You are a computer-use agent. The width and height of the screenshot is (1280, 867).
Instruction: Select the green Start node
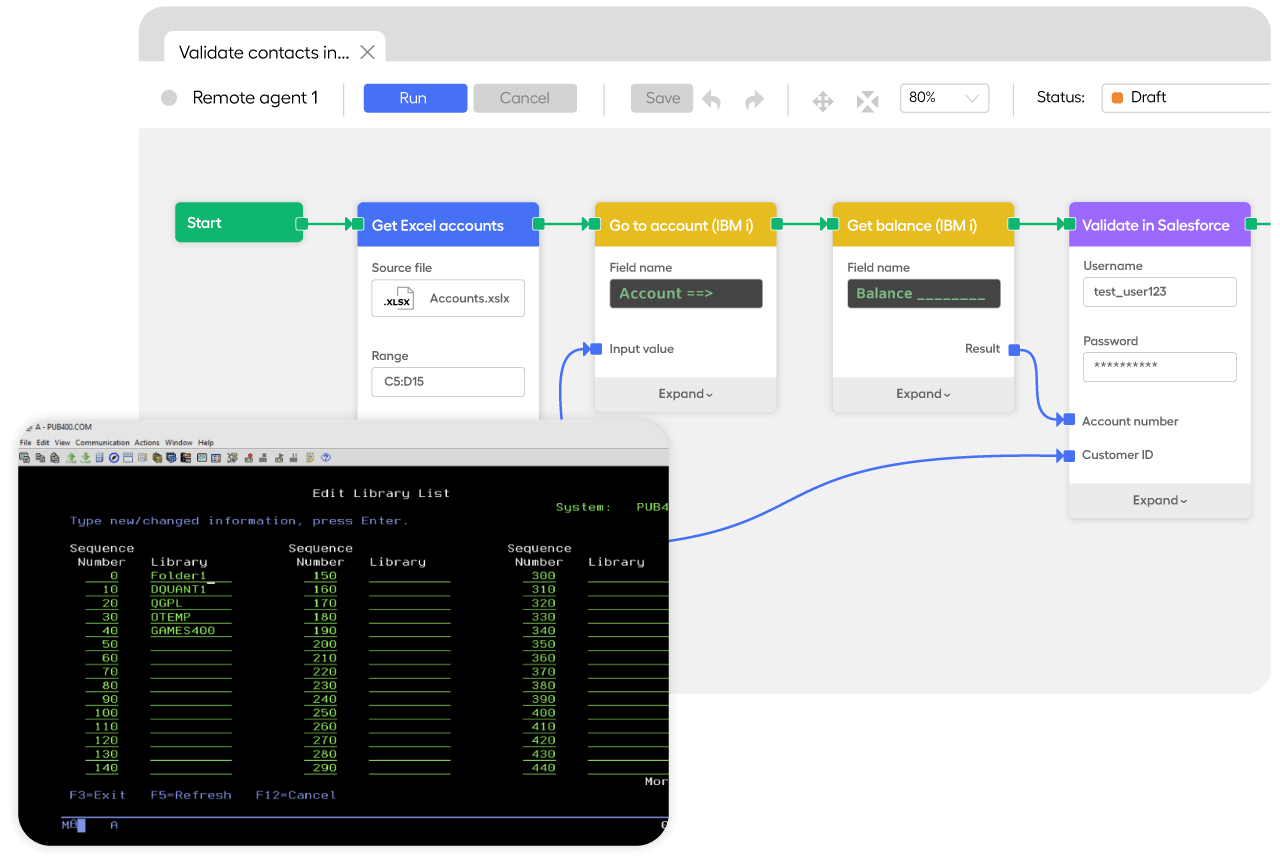(239, 223)
